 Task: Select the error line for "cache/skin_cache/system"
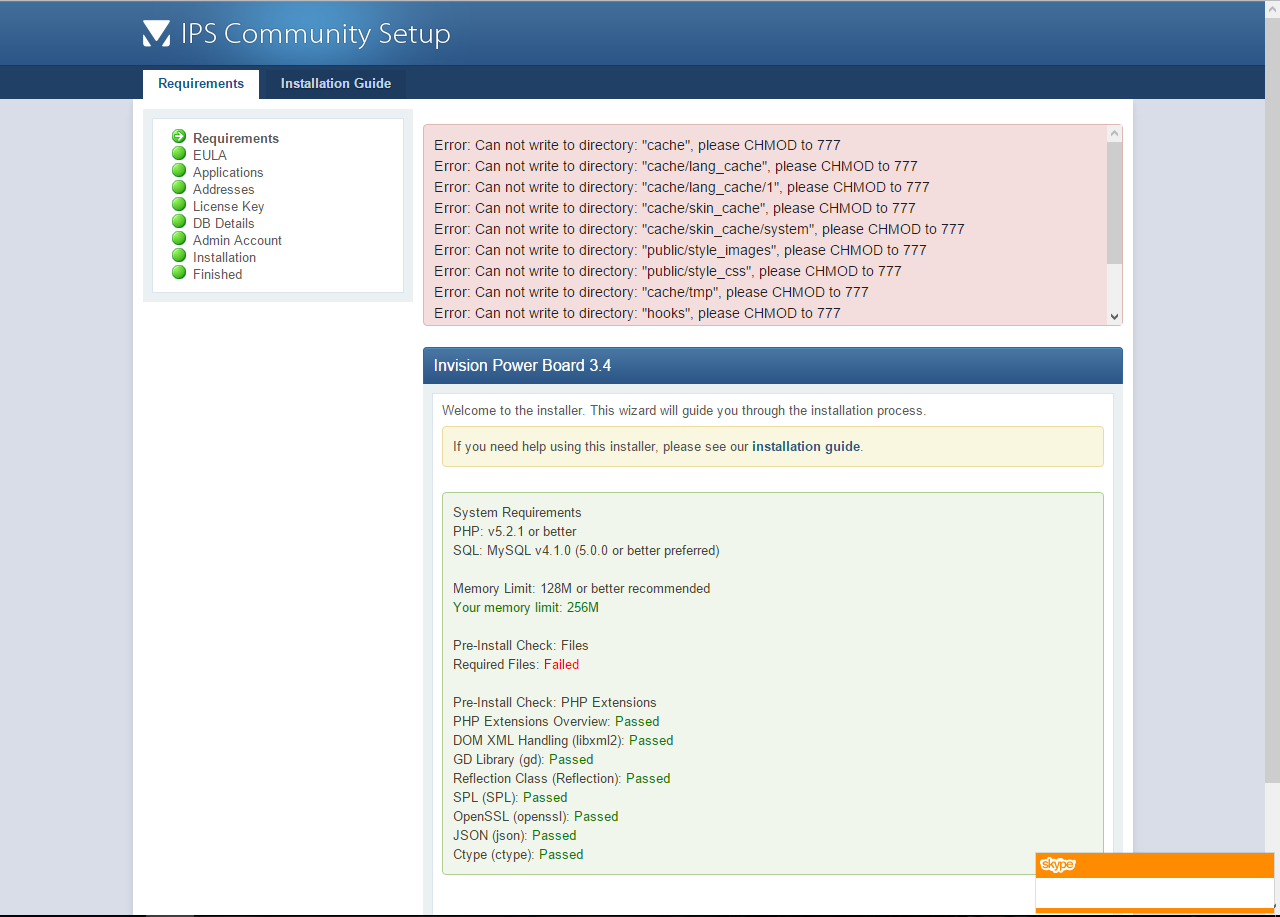pos(700,229)
